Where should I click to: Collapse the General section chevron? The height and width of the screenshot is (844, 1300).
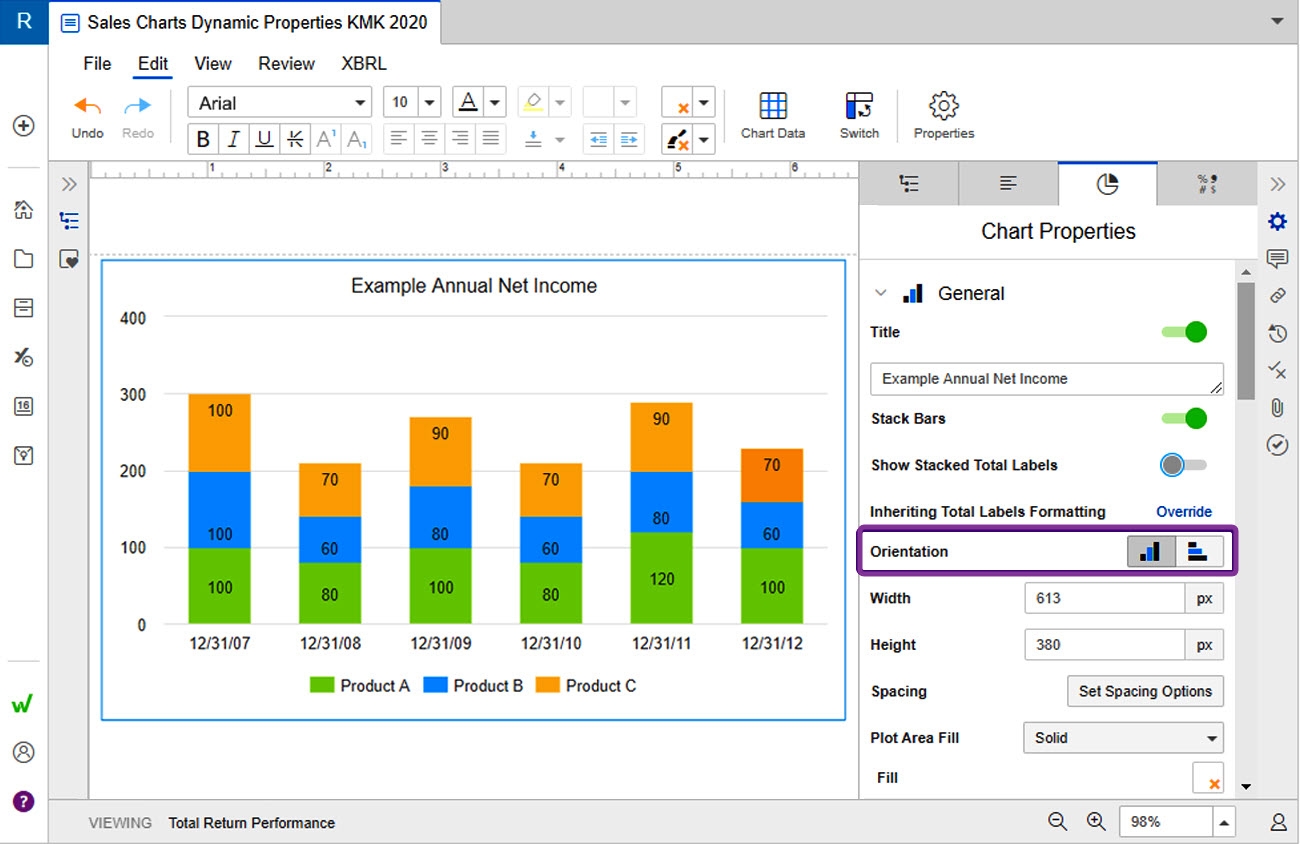click(881, 293)
